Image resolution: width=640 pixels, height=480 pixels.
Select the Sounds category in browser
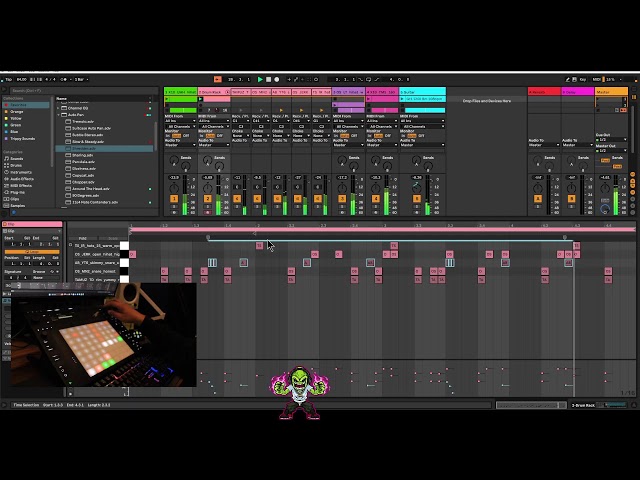[18, 158]
